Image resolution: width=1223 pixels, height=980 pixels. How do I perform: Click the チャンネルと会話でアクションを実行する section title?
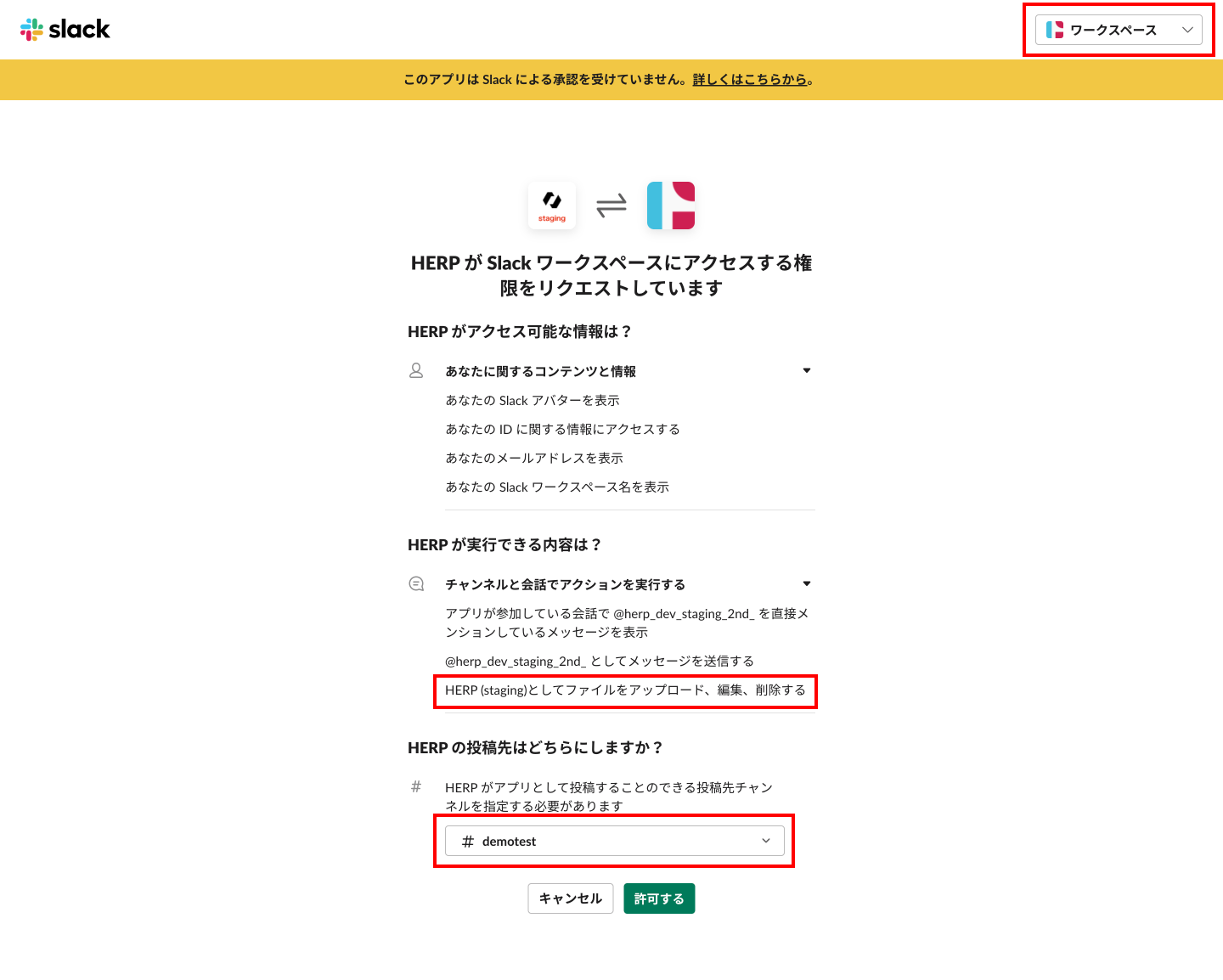[x=566, y=585]
